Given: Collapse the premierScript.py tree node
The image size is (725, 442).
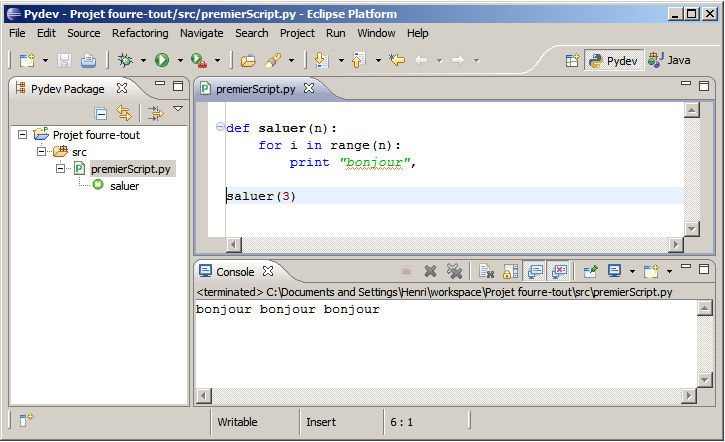Looking at the screenshot, I should pos(61,169).
